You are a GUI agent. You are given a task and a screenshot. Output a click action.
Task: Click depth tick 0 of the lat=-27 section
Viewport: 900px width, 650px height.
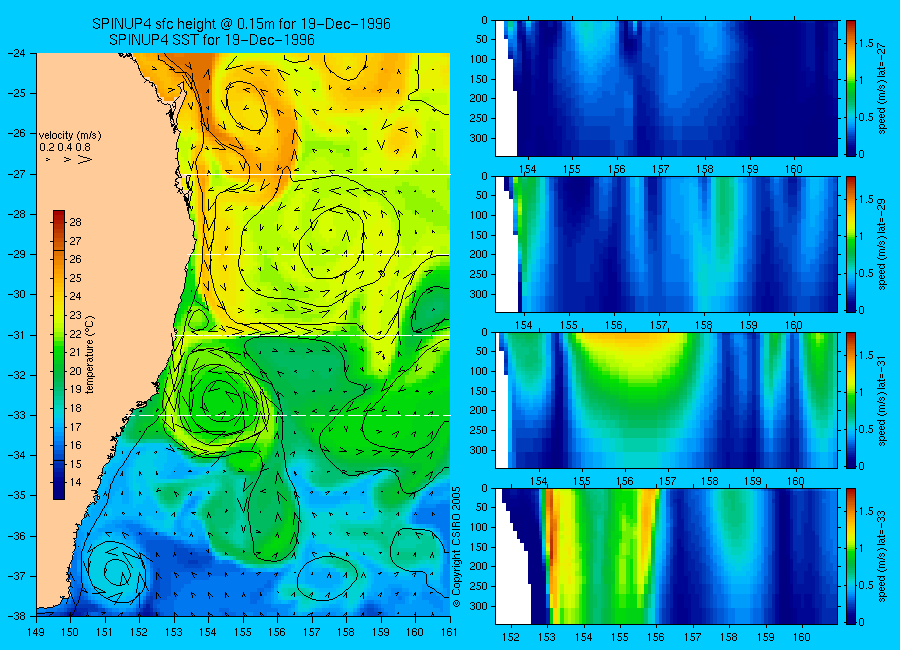click(484, 21)
